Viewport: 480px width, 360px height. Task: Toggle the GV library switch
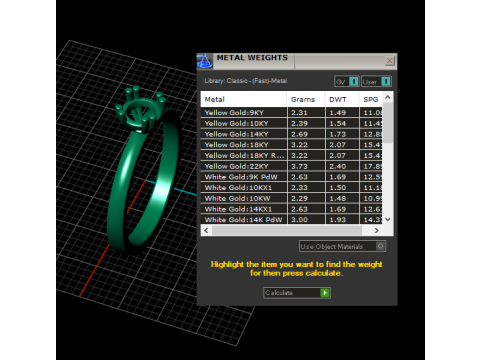[347, 81]
